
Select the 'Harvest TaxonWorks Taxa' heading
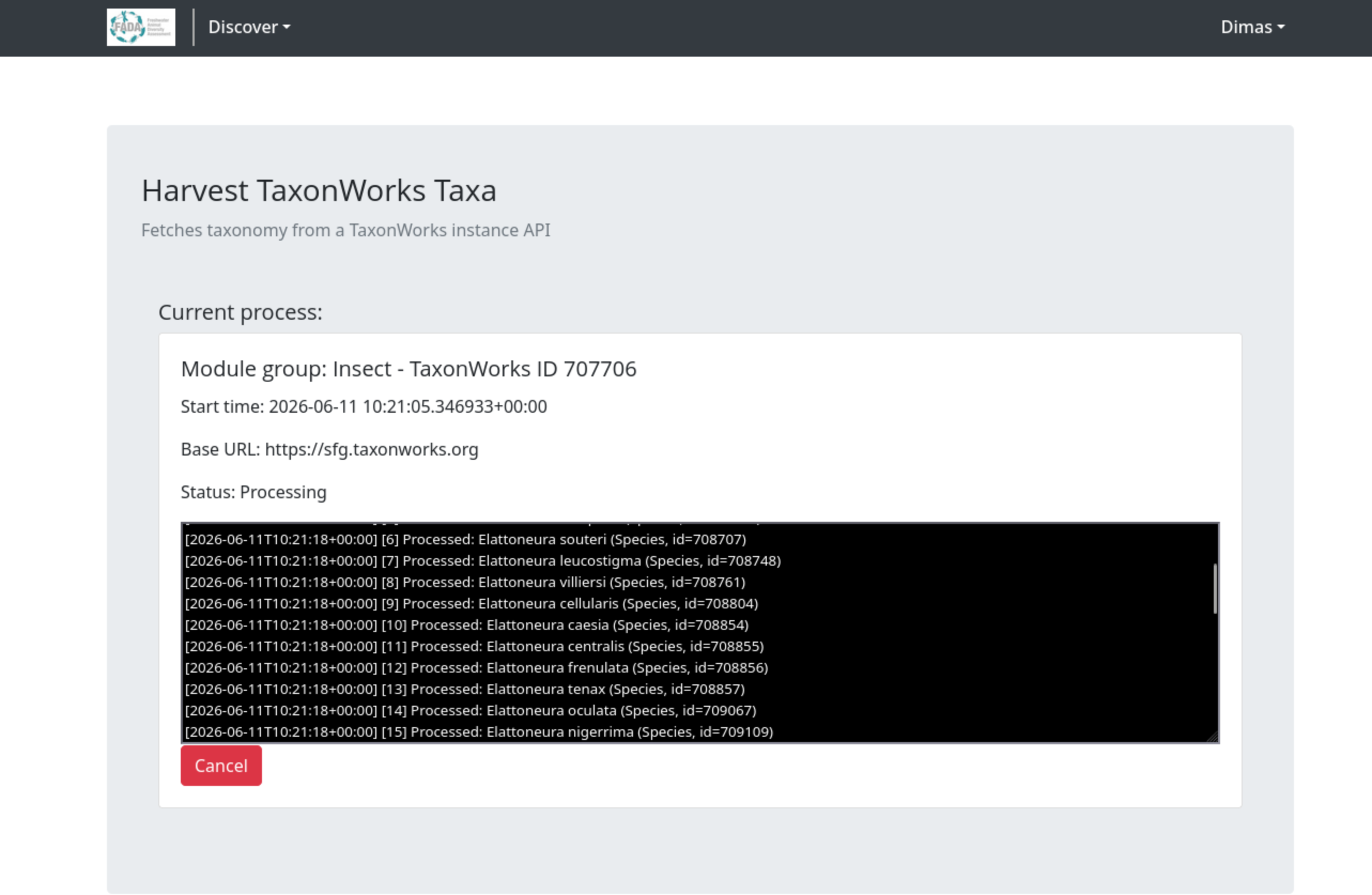(x=319, y=190)
